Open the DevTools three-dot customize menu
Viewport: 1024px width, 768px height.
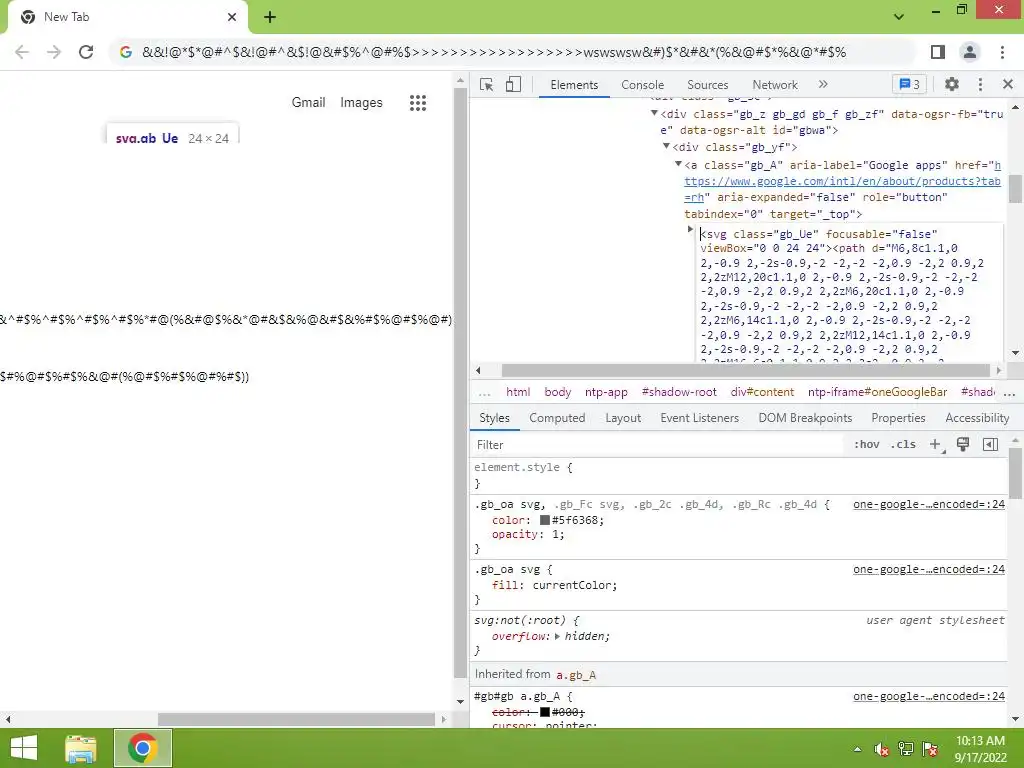980,84
